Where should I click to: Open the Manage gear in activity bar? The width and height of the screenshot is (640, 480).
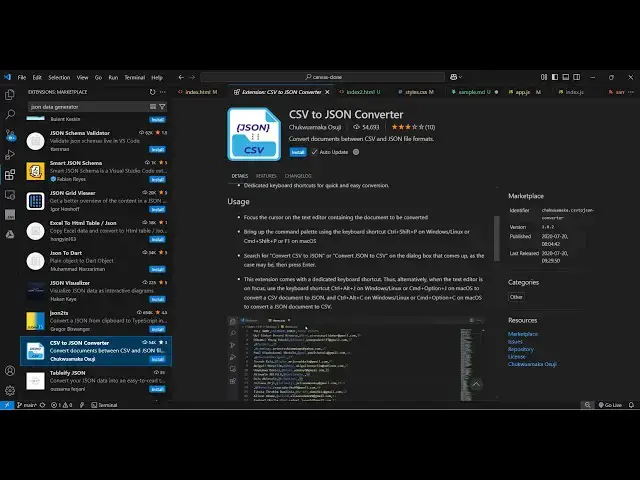(x=10, y=391)
